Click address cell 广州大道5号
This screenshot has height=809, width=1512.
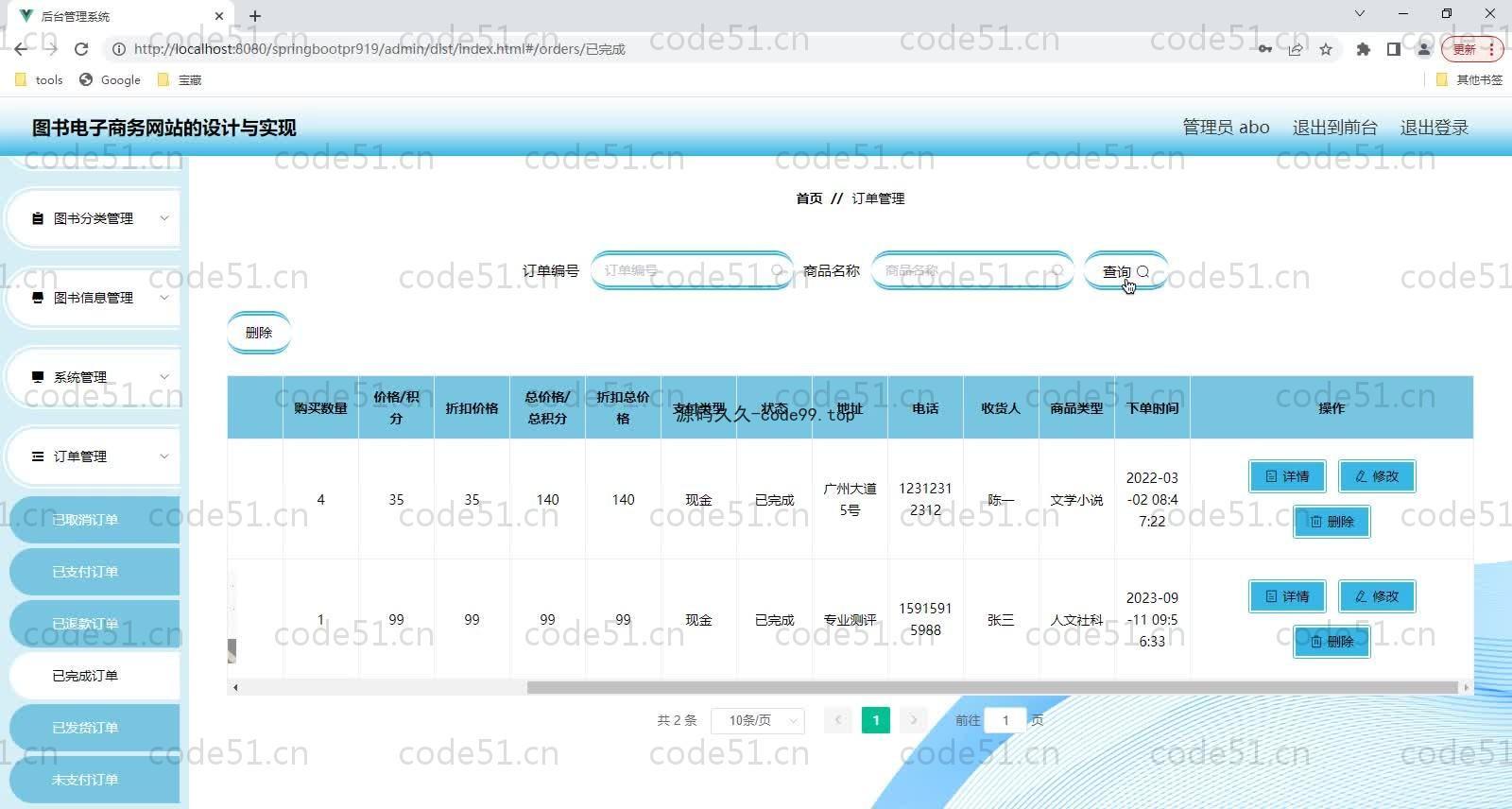point(850,499)
